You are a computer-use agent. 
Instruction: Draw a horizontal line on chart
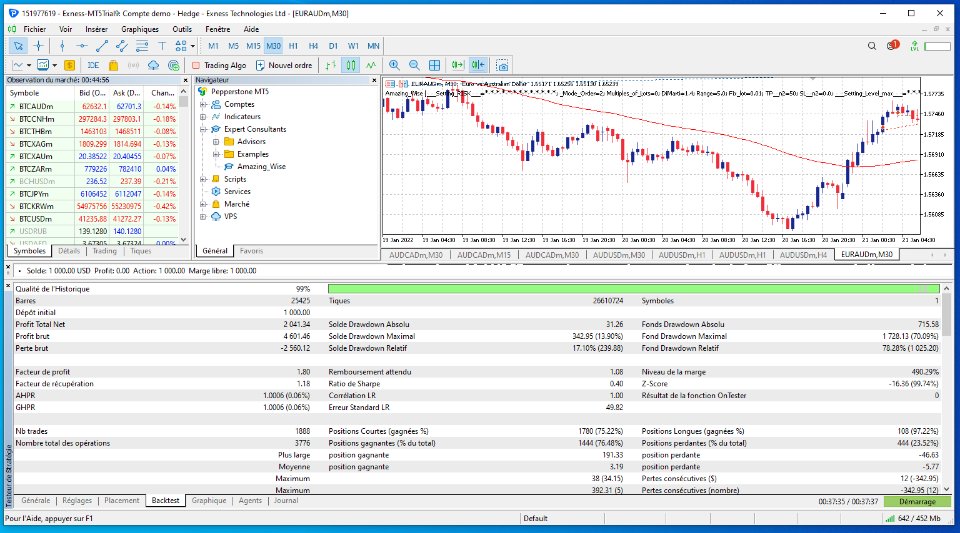(81, 46)
